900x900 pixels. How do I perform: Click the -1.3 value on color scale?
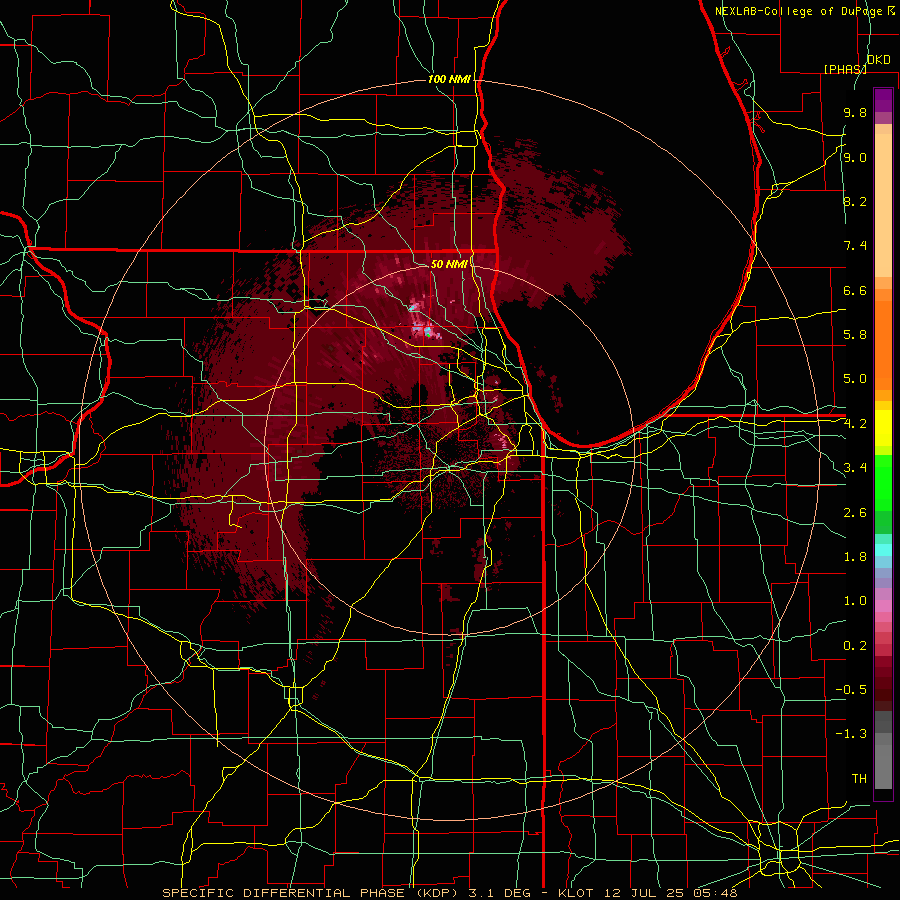point(851,734)
